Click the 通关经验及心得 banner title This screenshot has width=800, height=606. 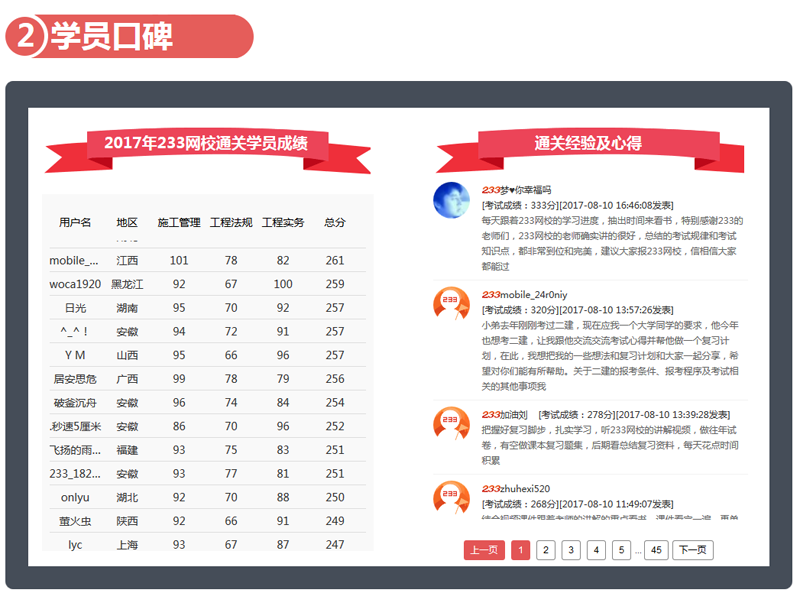click(588, 143)
